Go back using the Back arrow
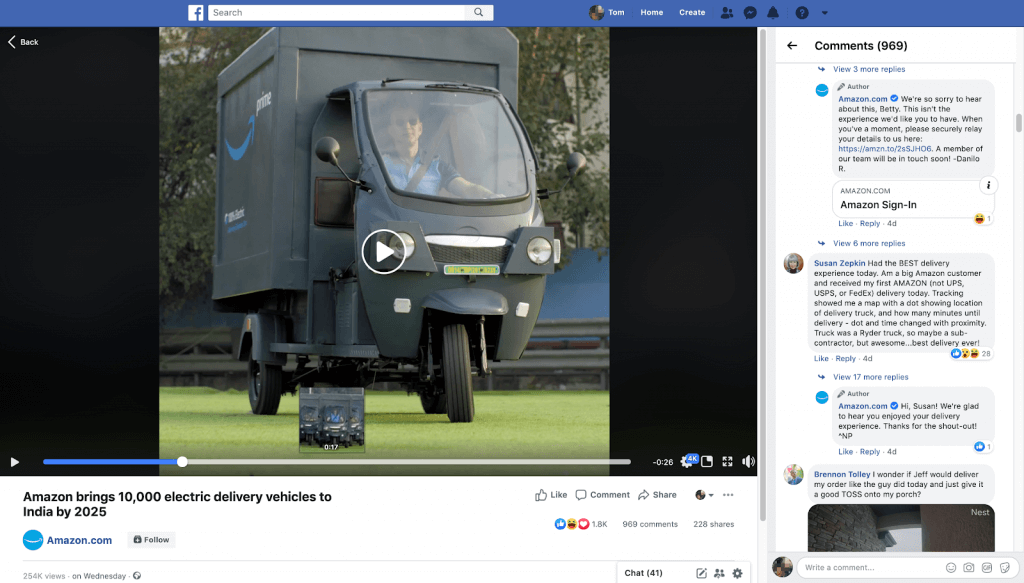The image size is (1024, 583). (x=24, y=42)
